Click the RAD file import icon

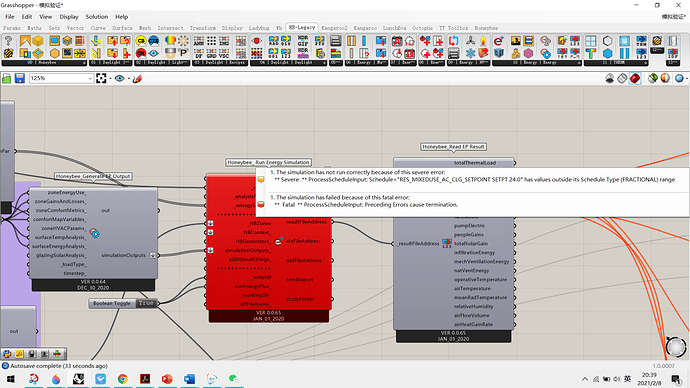pos(273,41)
